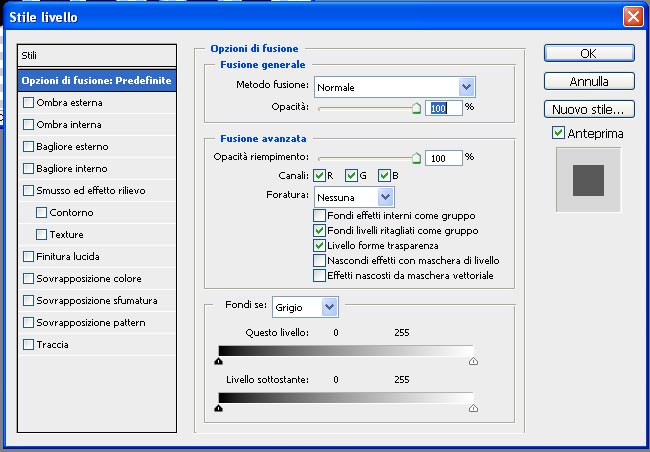
Task: Click Questo livello white slider triangle
Action: (x=473, y=361)
